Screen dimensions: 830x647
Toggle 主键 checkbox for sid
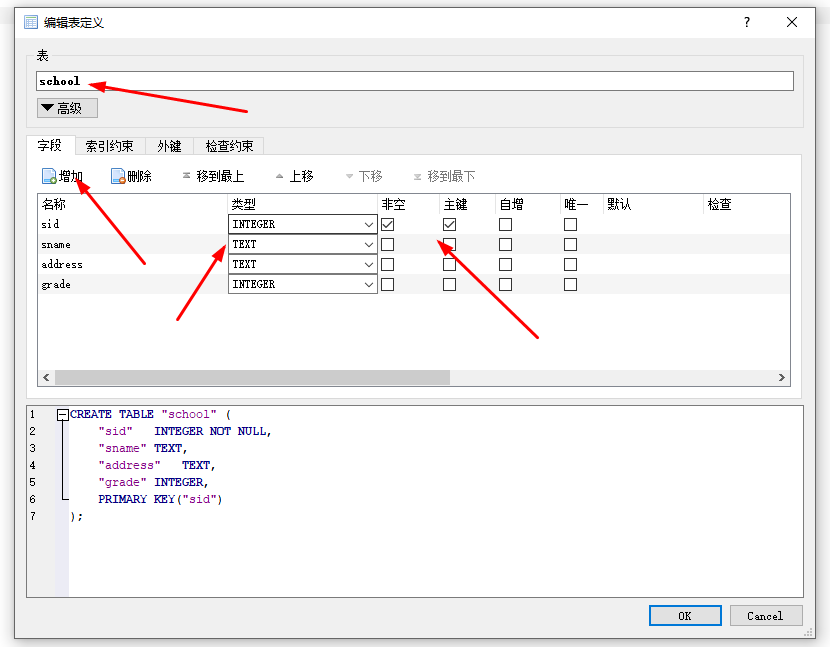pyautogui.click(x=449, y=224)
